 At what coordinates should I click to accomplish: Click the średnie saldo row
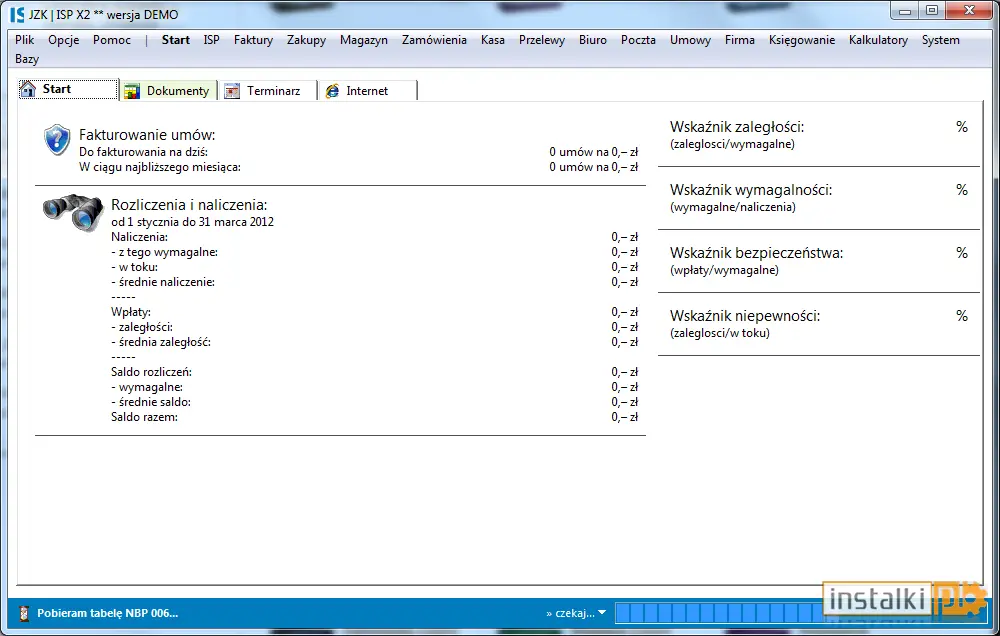(x=374, y=402)
